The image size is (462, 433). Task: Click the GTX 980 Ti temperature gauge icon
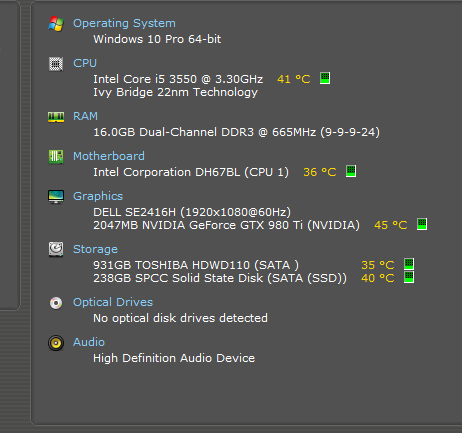(x=422, y=224)
